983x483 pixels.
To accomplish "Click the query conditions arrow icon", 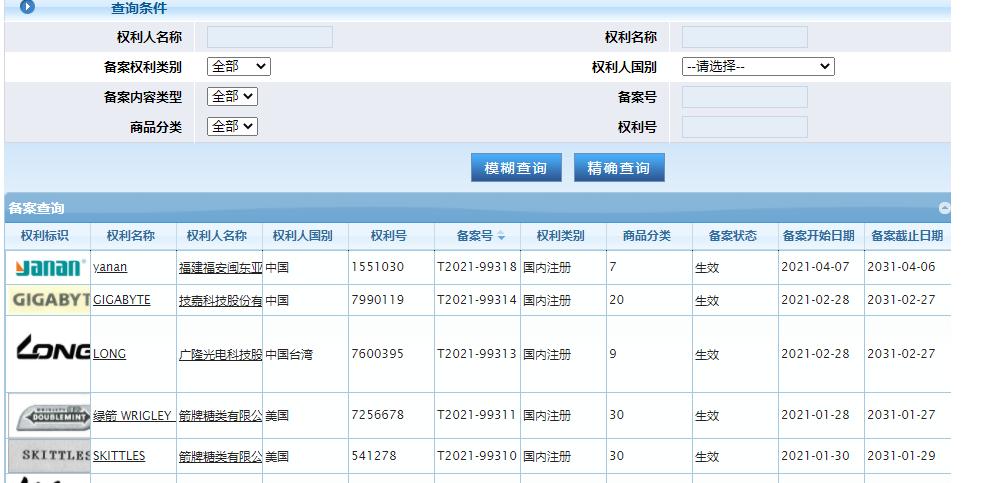I will [x=27, y=8].
